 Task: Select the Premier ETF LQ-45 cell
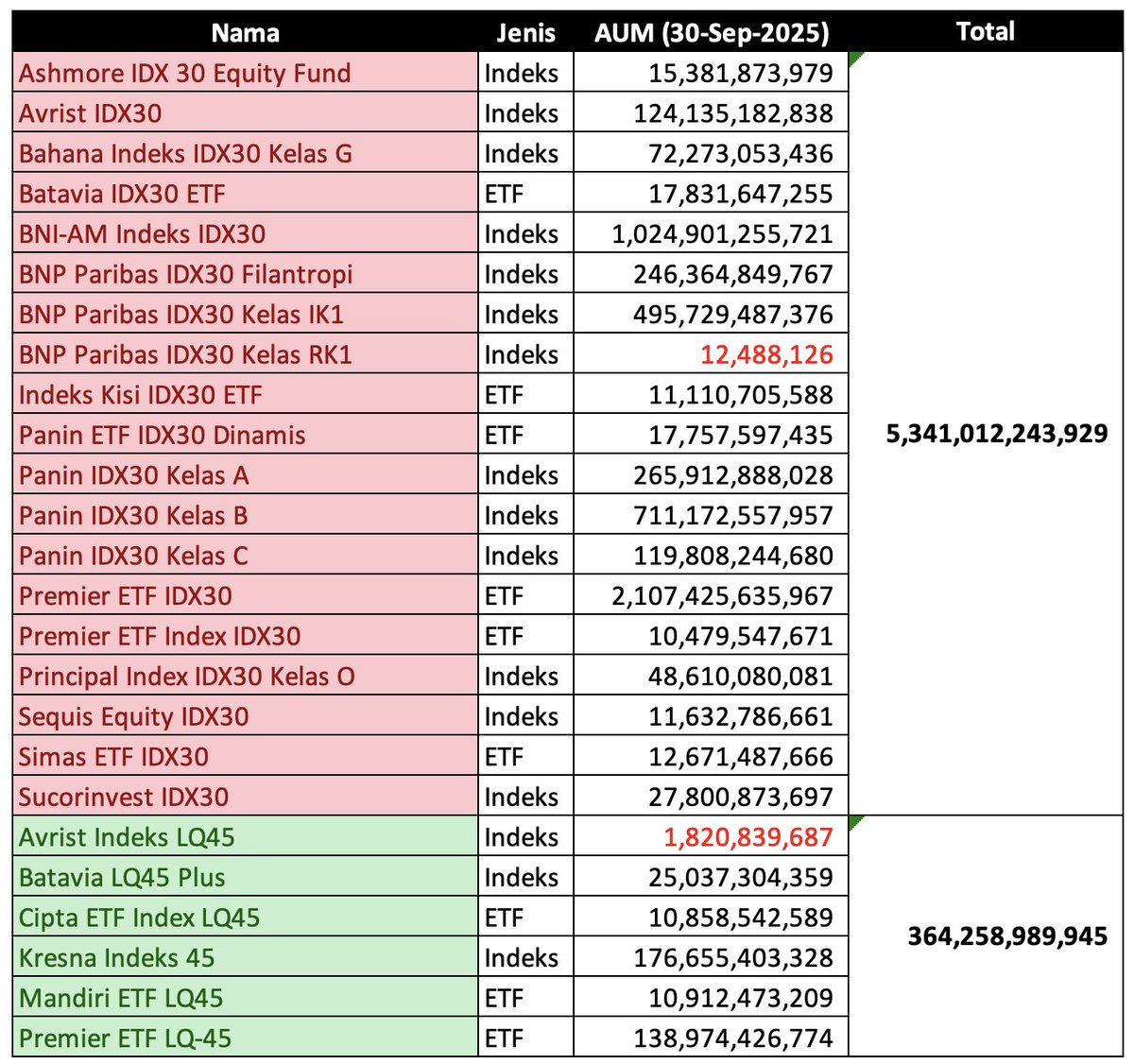(x=246, y=1038)
